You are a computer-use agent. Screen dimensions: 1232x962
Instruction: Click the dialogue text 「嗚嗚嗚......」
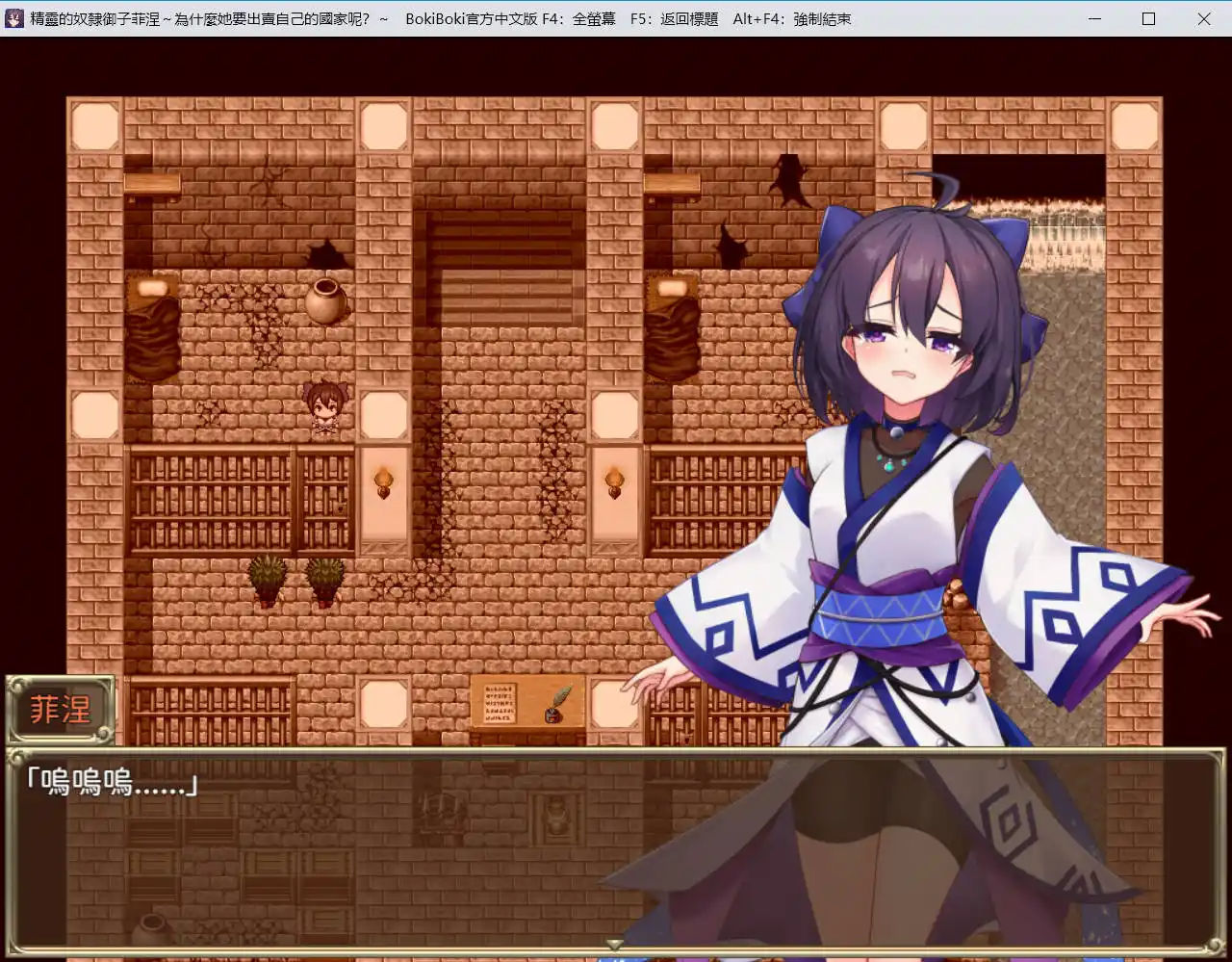[112, 784]
